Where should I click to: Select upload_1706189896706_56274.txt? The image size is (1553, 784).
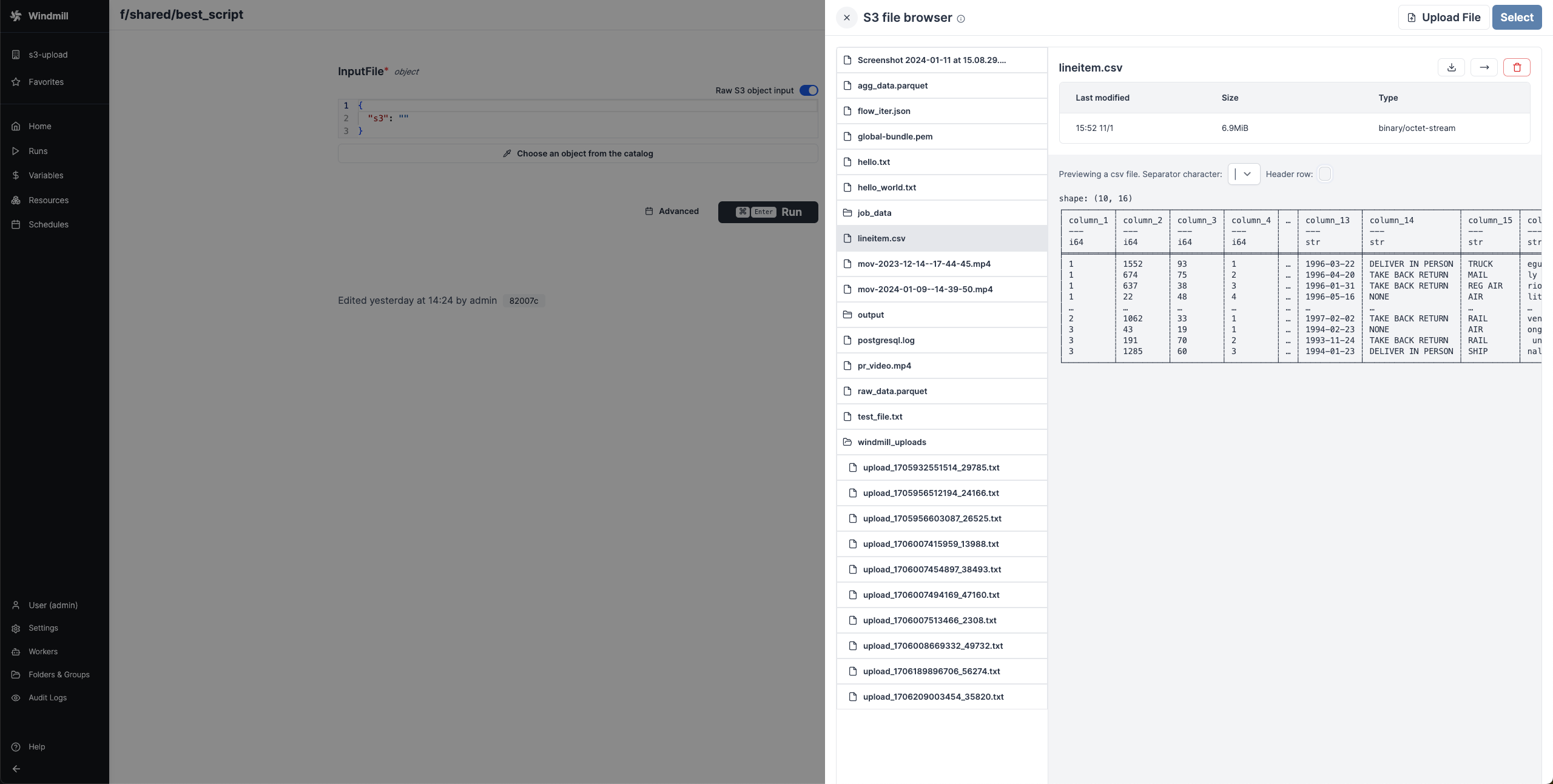(942, 671)
